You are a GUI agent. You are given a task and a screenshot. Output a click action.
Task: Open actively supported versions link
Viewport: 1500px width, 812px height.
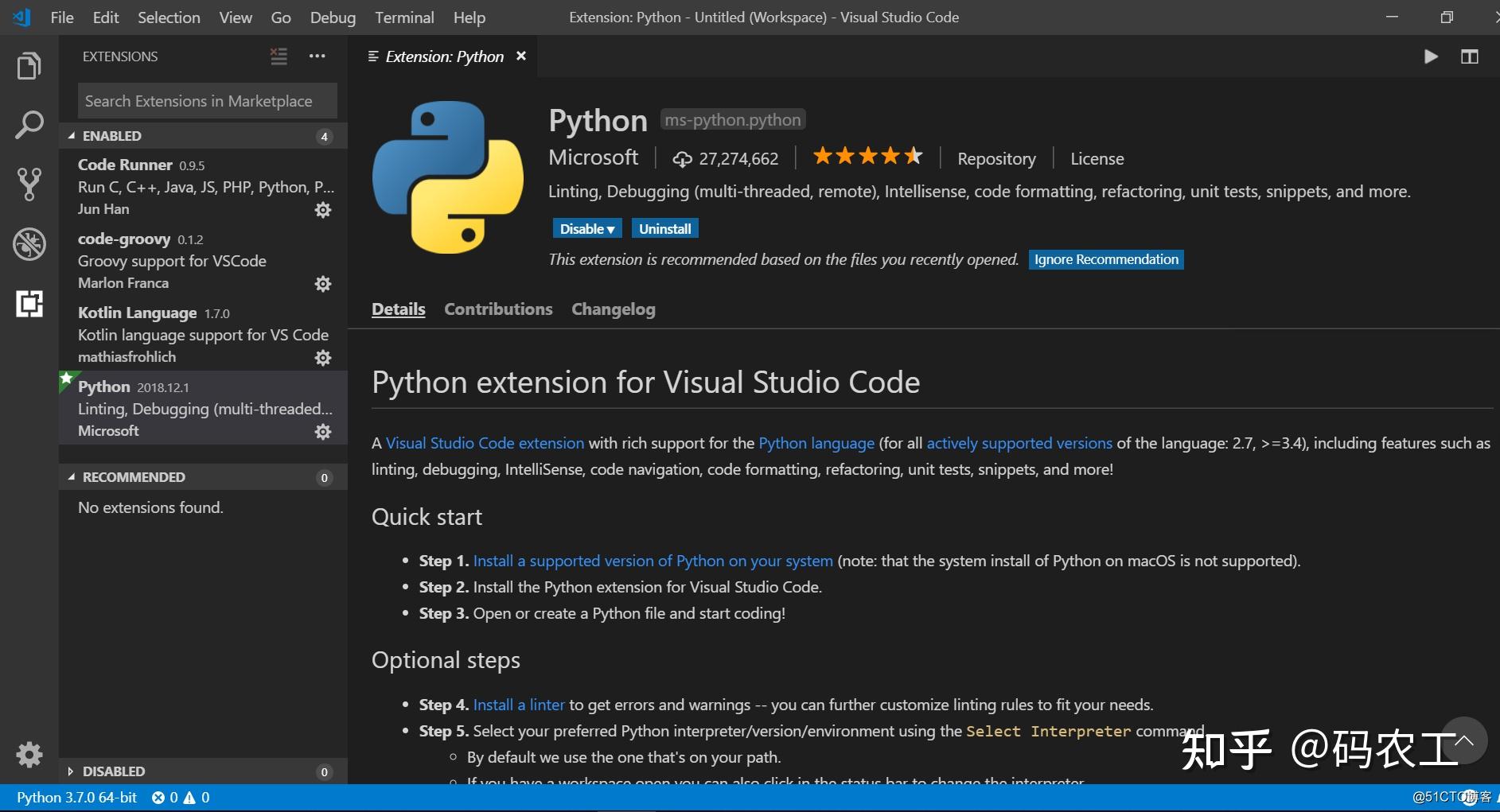tap(1019, 443)
